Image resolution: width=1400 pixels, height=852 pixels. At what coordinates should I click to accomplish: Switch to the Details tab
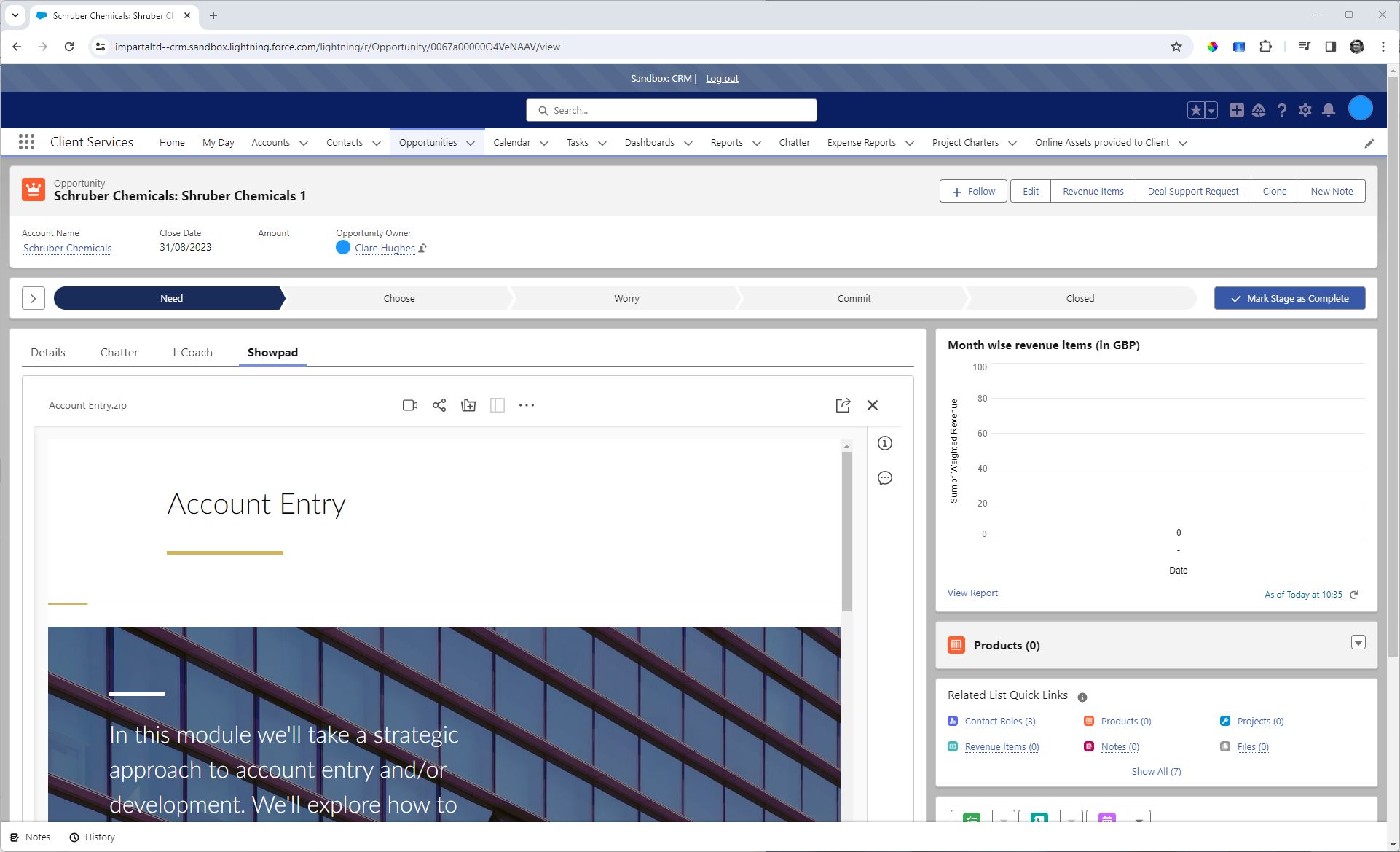48,352
